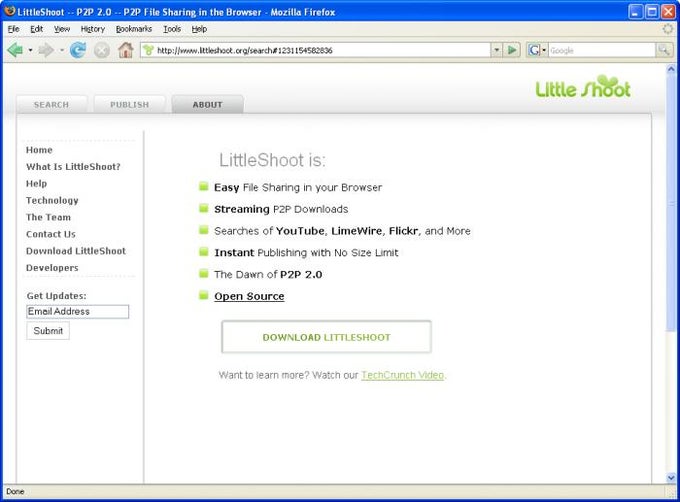Click the TechCrunch Video link
Viewport: 680px width, 502px height.
click(402, 375)
